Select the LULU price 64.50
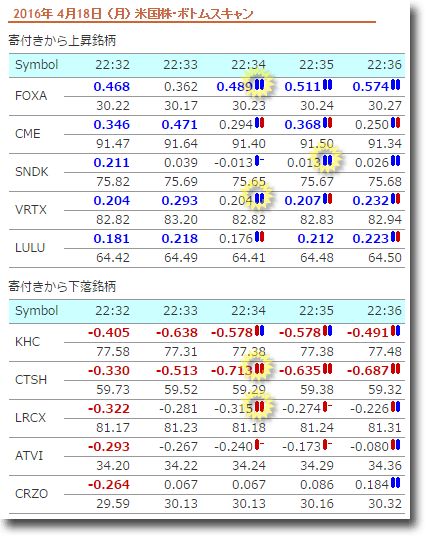 coord(385,257)
